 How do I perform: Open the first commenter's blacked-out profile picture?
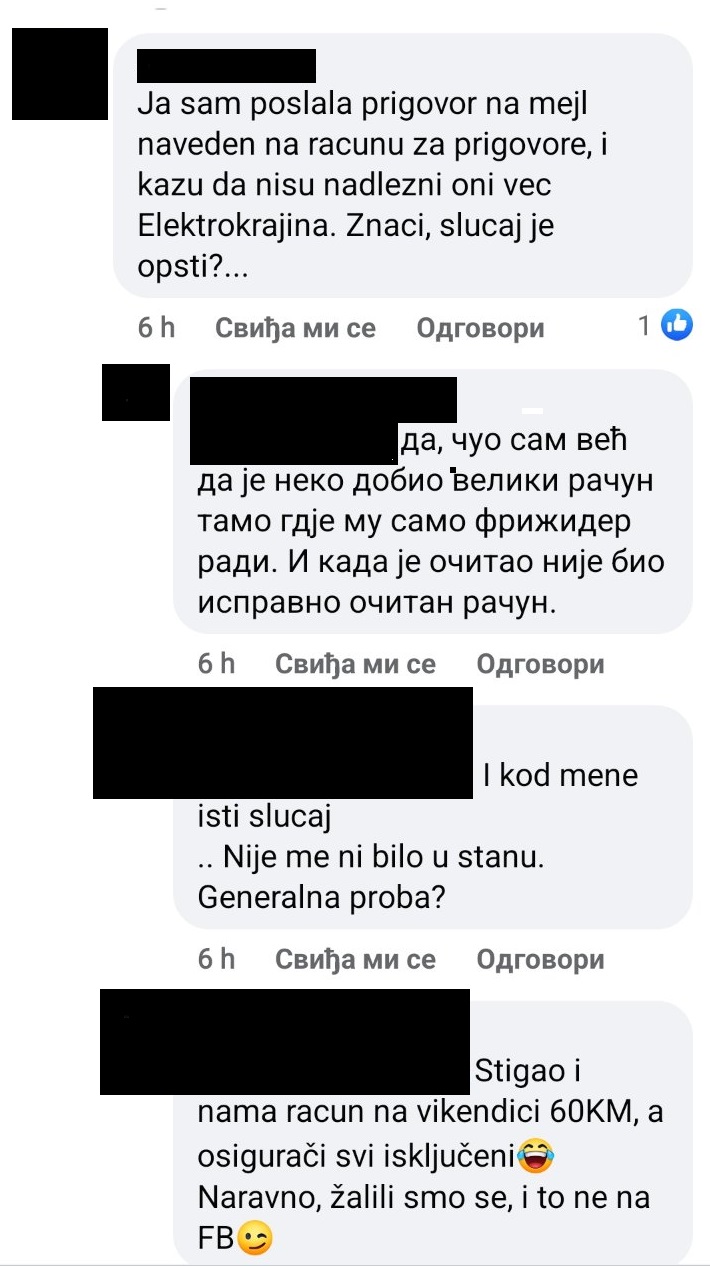tap(59, 75)
